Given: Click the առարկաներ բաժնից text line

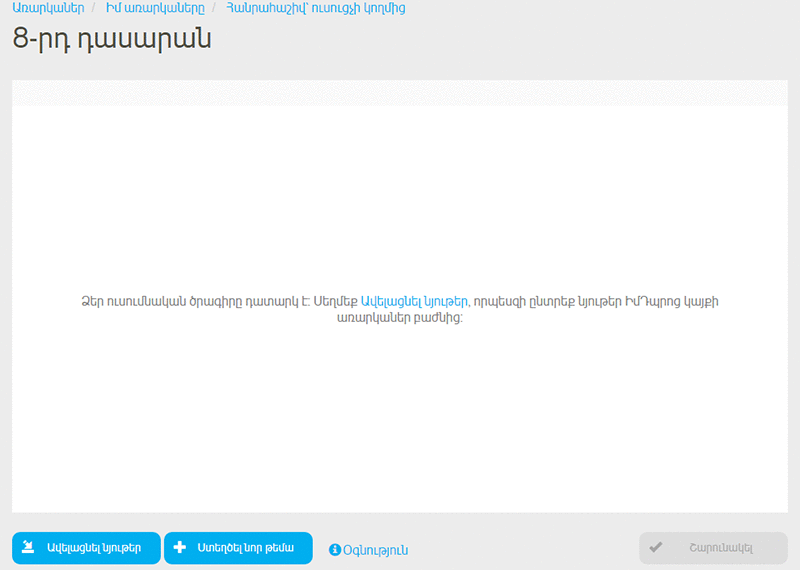Looking at the screenshot, I should pos(400,318).
